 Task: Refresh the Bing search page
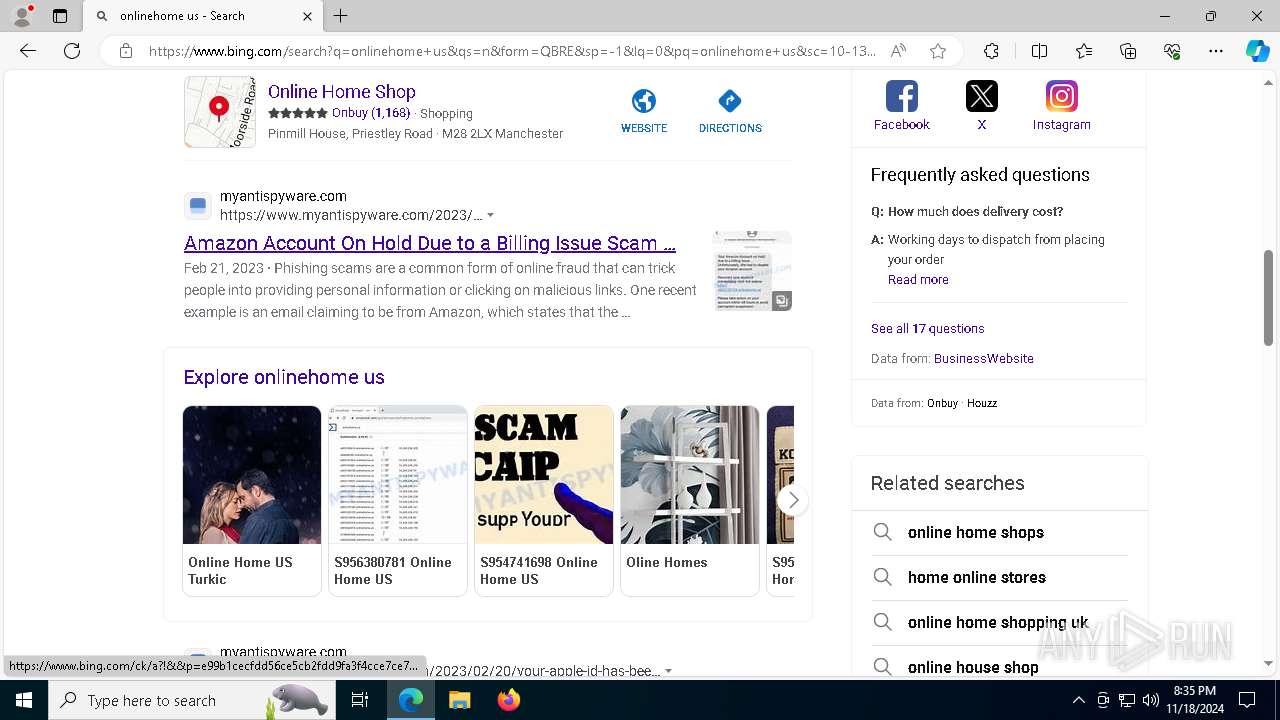coord(72,51)
